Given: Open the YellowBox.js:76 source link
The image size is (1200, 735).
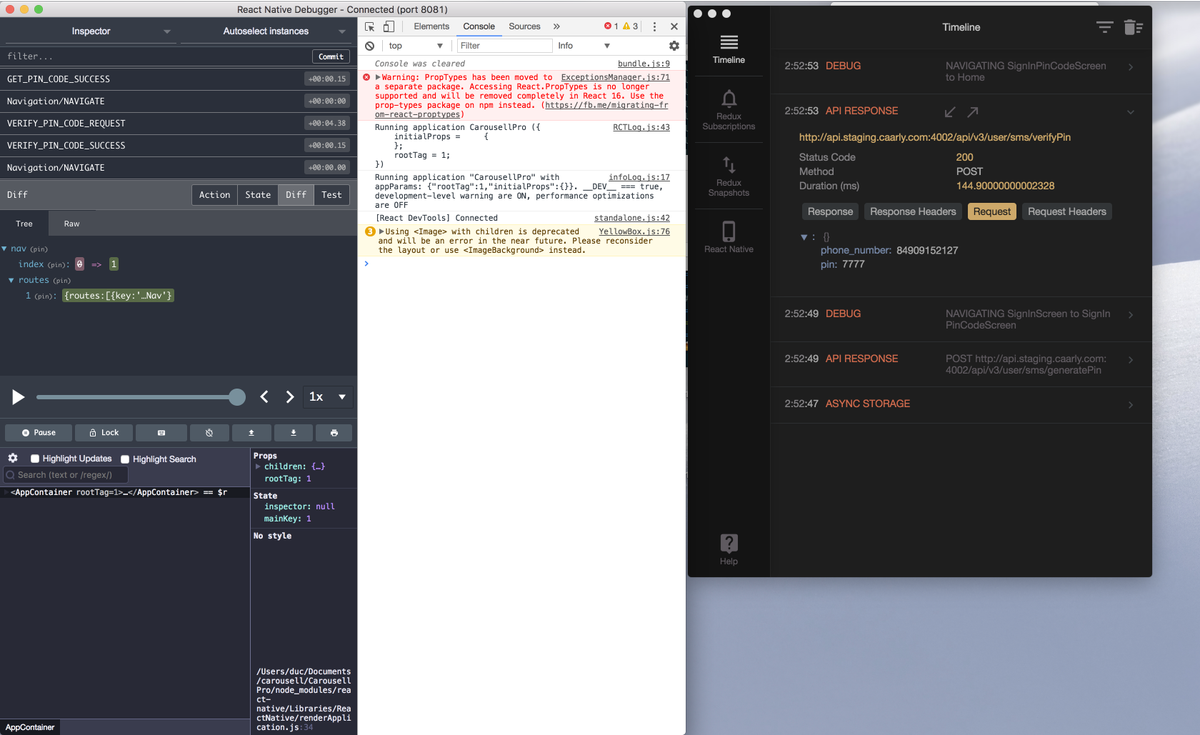Looking at the screenshot, I should click(634, 231).
